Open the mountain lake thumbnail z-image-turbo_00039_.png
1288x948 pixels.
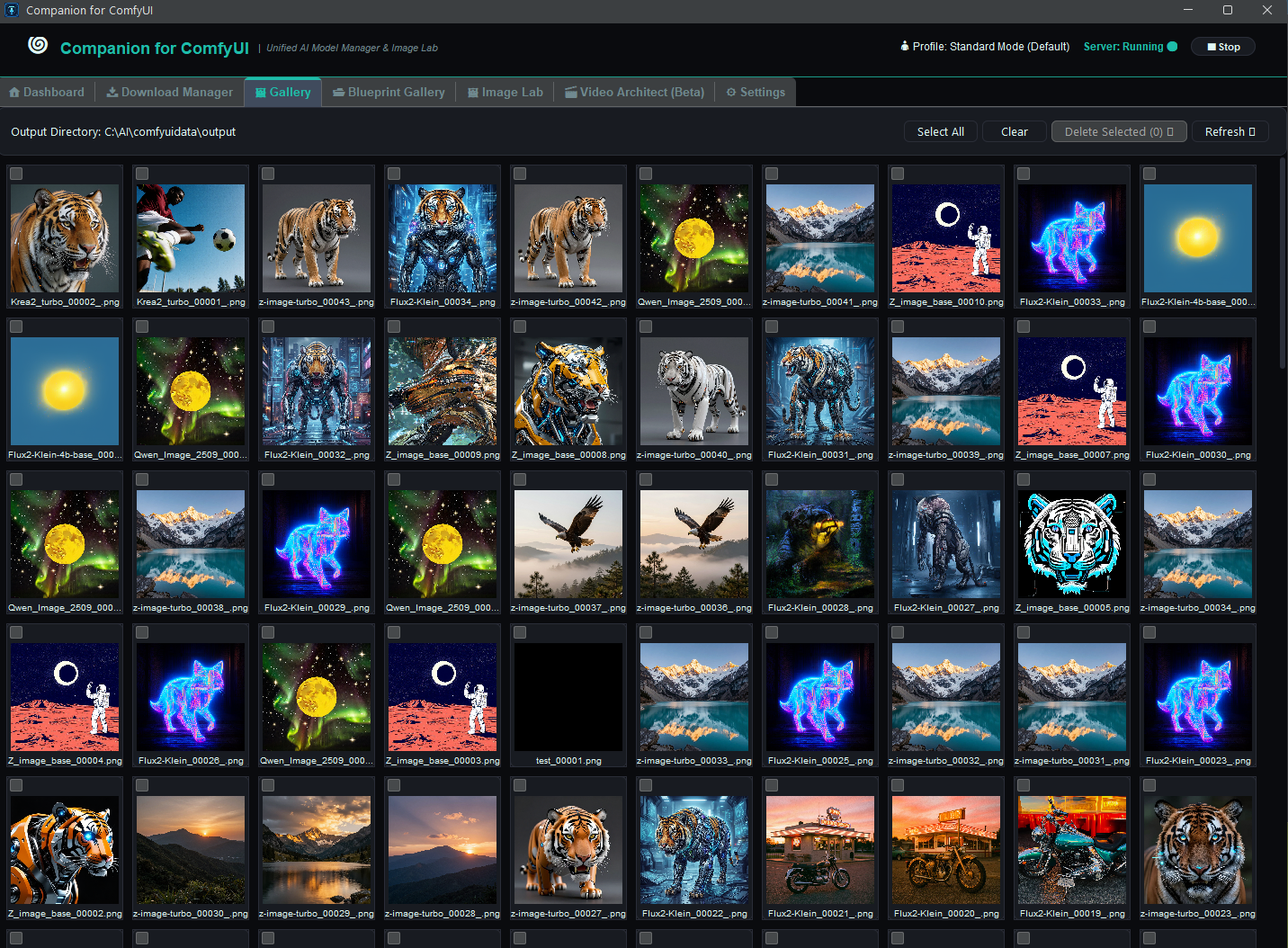[x=946, y=391]
